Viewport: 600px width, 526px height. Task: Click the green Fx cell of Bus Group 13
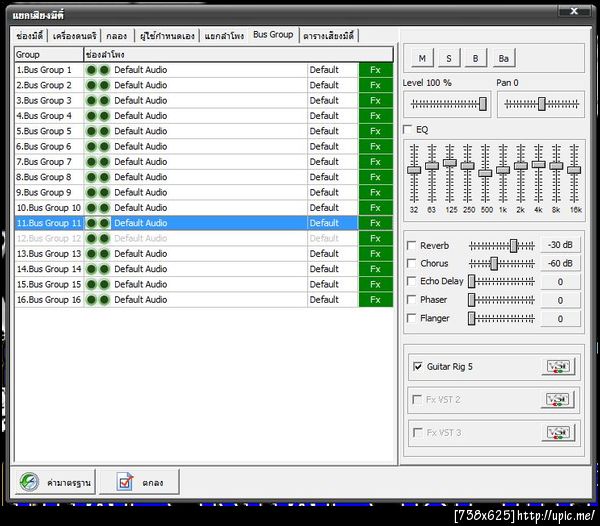pyautogui.click(x=375, y=254)
